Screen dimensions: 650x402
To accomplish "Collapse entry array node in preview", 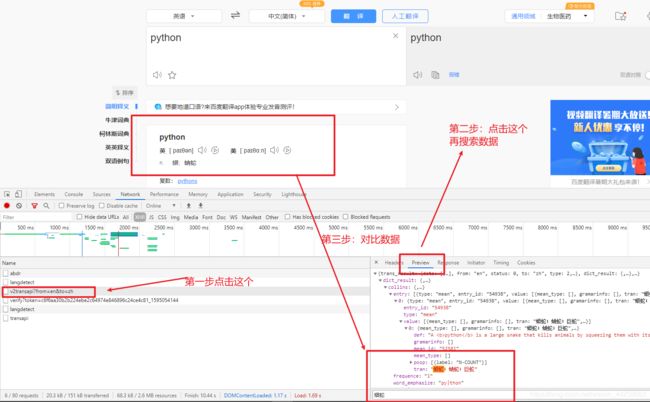I will click(x=390, y=294).
